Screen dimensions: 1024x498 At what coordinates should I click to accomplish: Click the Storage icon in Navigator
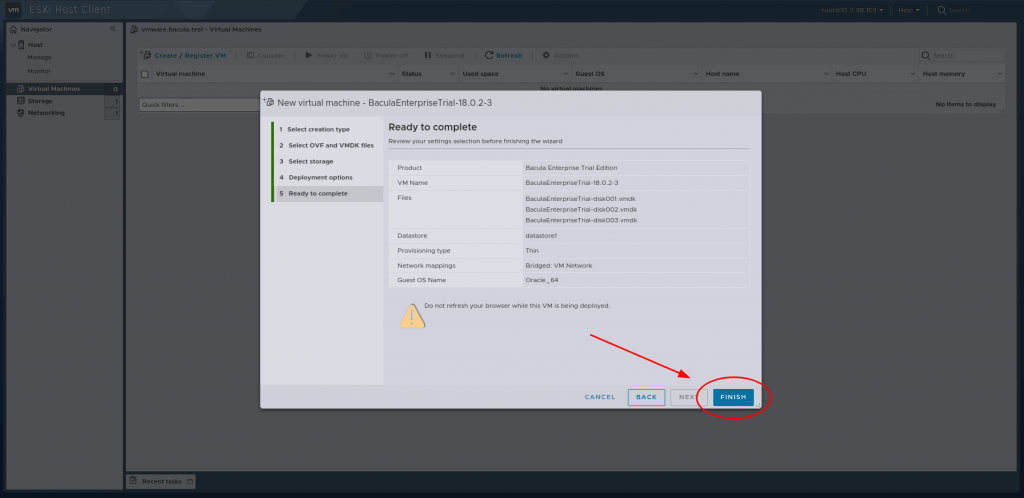(20, 101)
